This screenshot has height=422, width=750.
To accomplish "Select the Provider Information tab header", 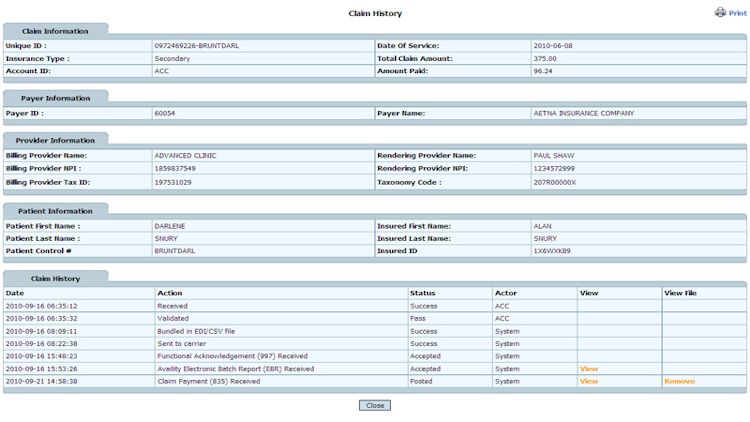I will click(x=55, y=140).
